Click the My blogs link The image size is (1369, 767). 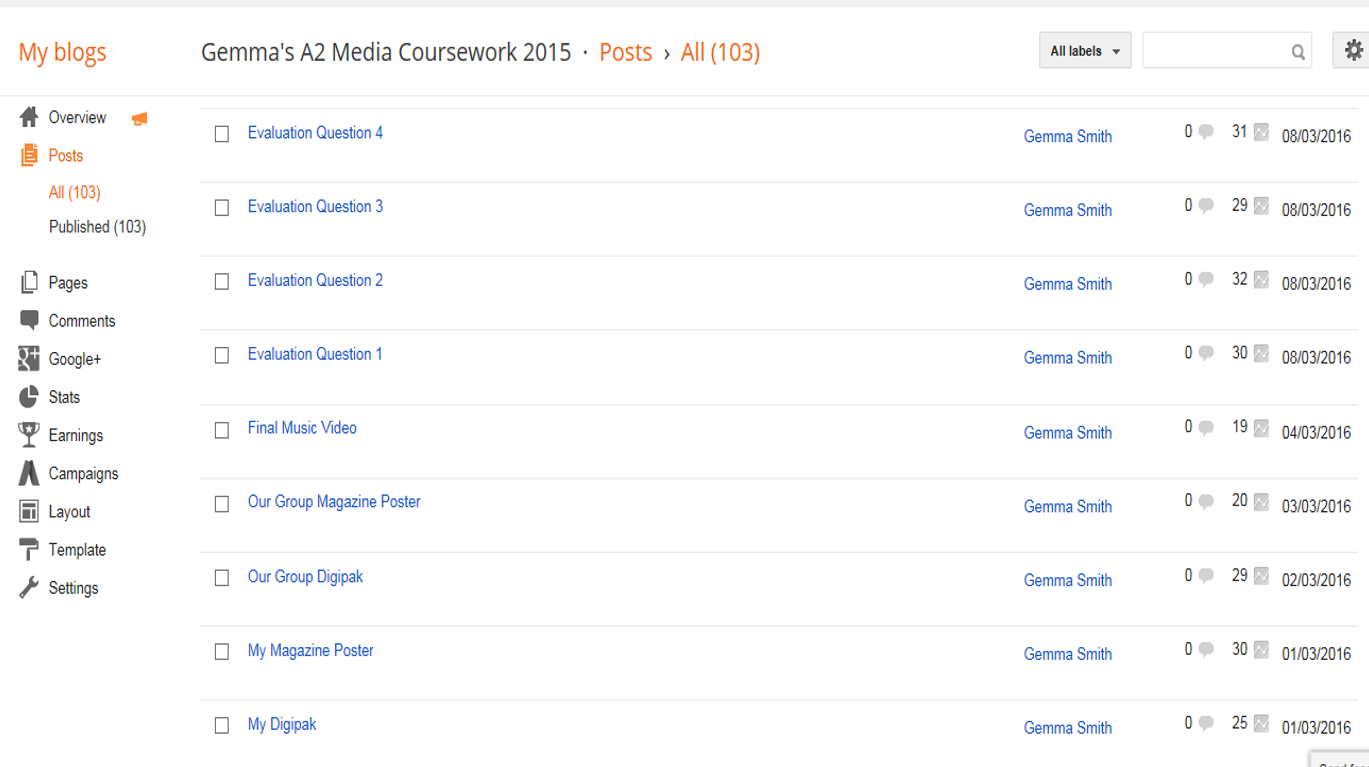click(62, 52)
